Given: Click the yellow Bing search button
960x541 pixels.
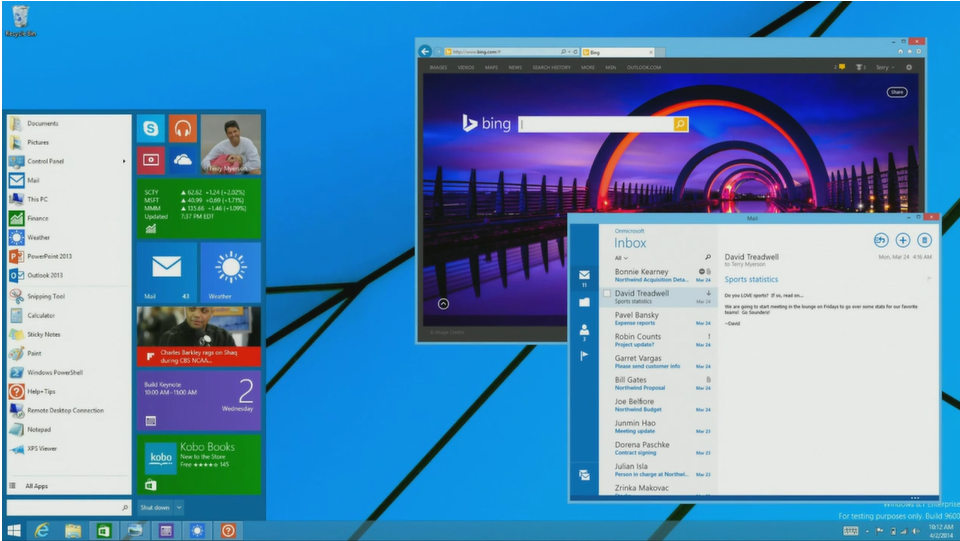Looking at the screenshot, I should pyautogui.click(x=680, y=124).
